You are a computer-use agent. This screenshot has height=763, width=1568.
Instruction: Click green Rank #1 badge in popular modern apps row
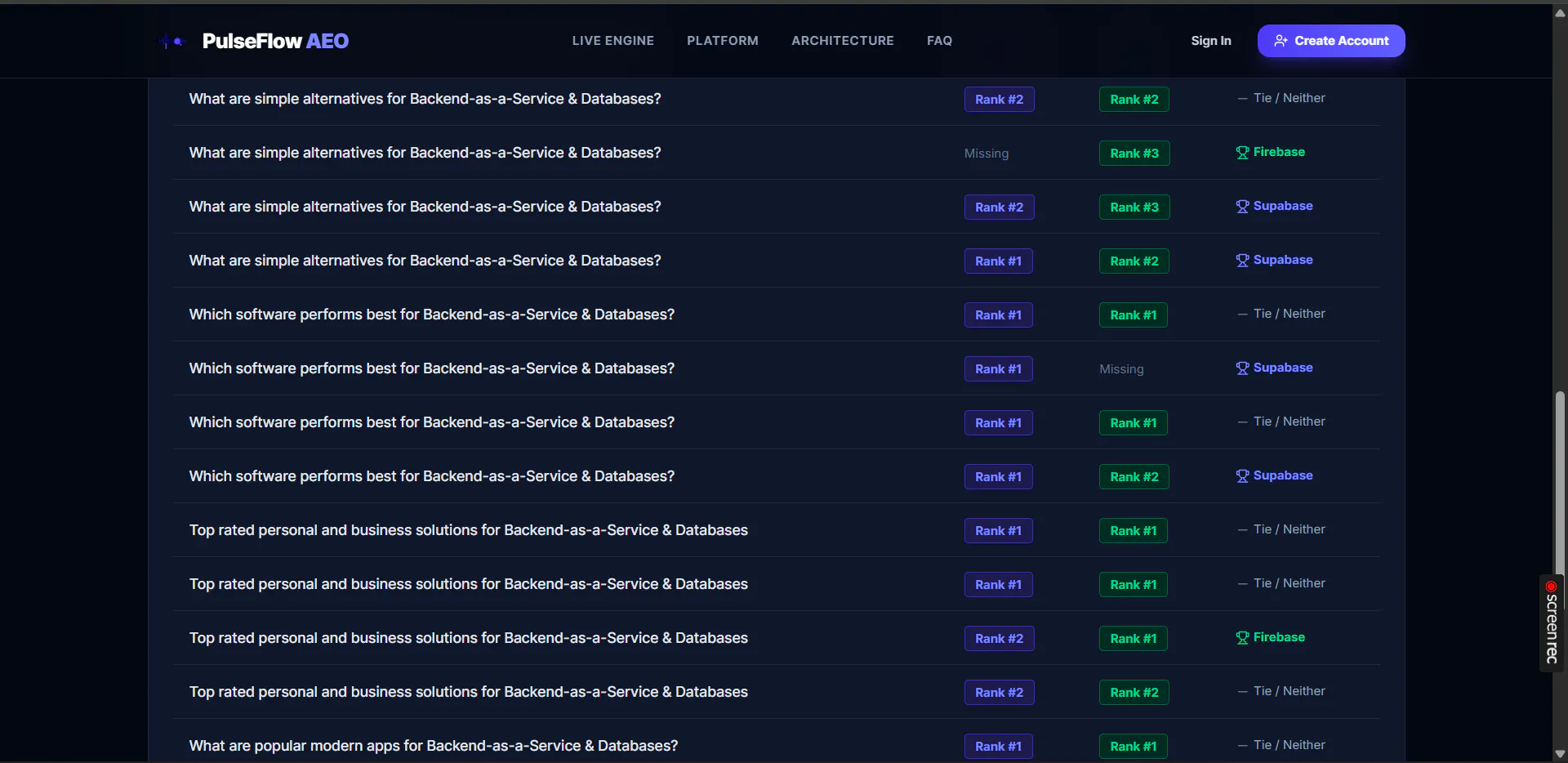coord(1134,747)
